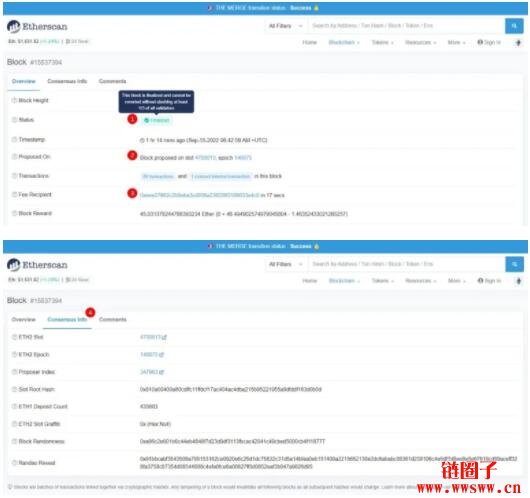Image resolution: width=530 pixels, height=498 pixels.
Task: Switch to Consensus Info tab in upper screenshot
Action: 67,81
